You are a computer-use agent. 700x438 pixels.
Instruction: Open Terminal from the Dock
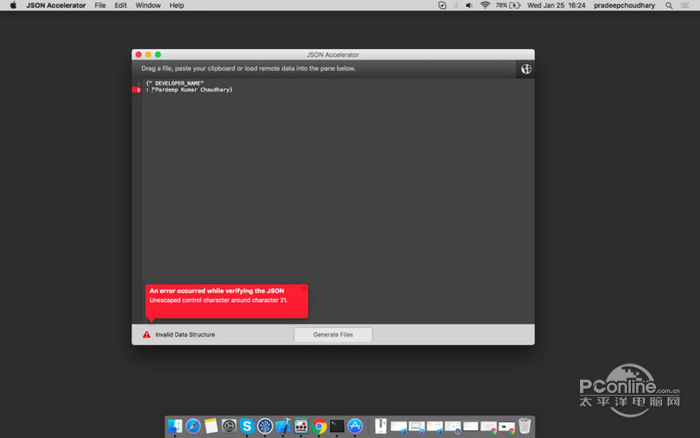(337, 426)
